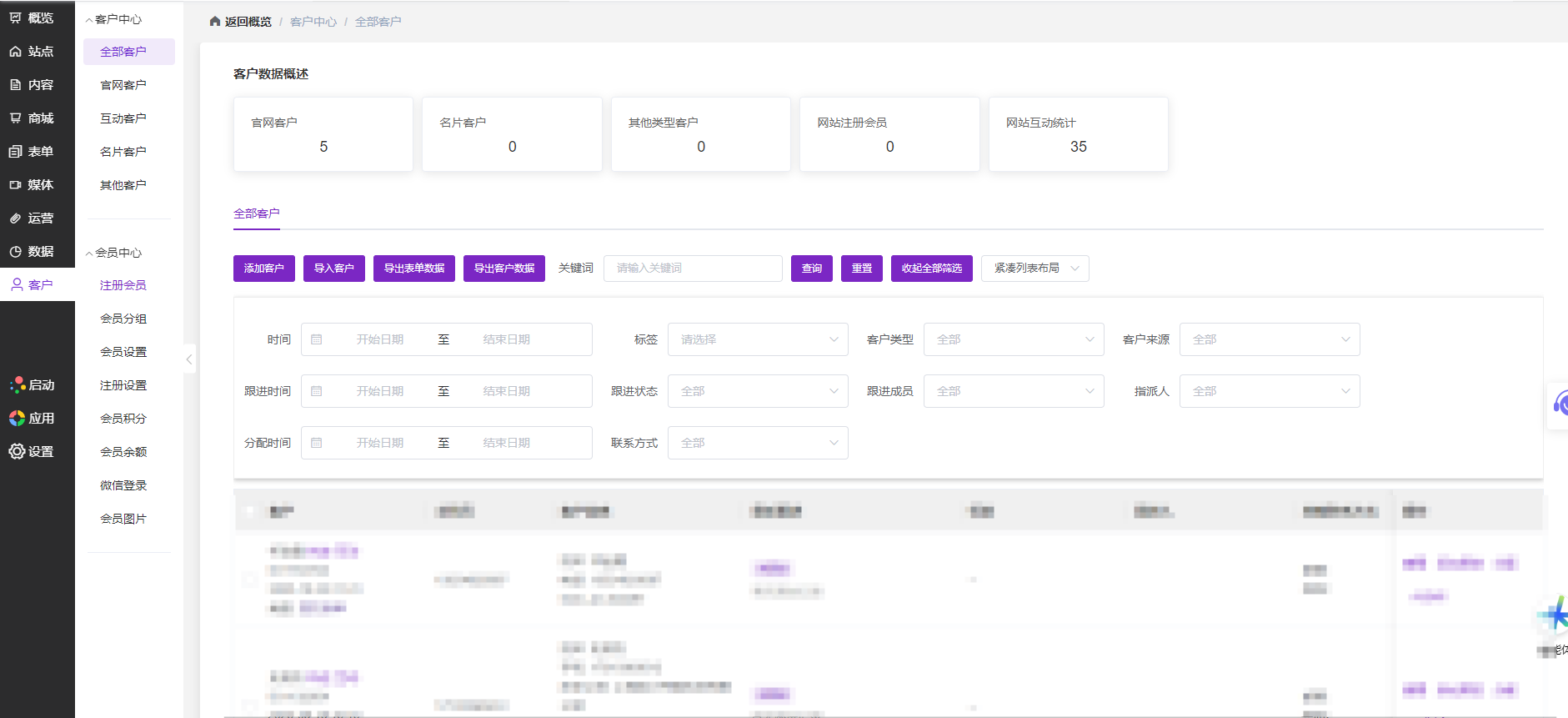Select 官网客户 in the side menu

123,85
